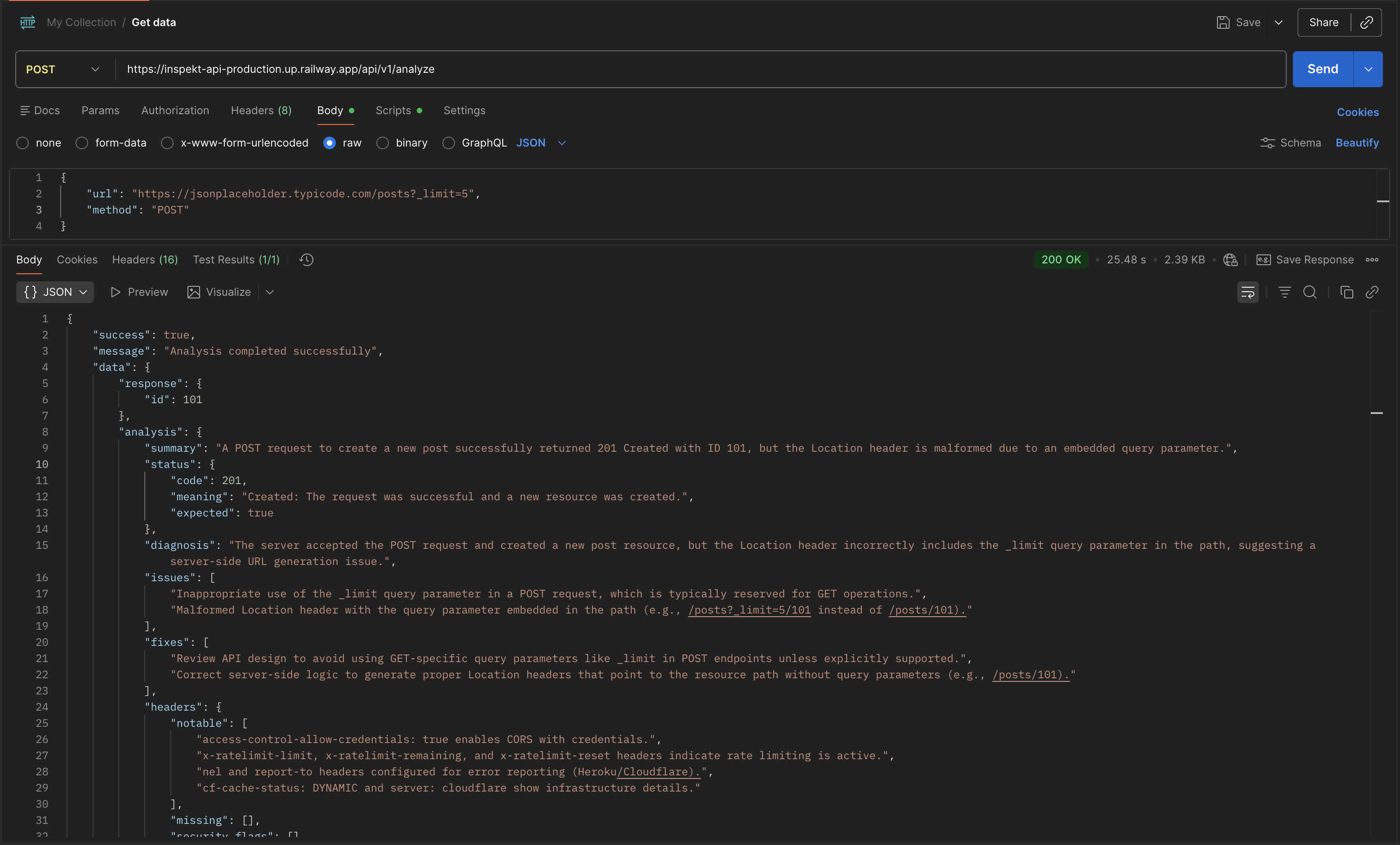Open the more actions ellipsis in response pane
Image resolution: width=1400 pixels, height=845 pixels.
(x=1373, y=259)
